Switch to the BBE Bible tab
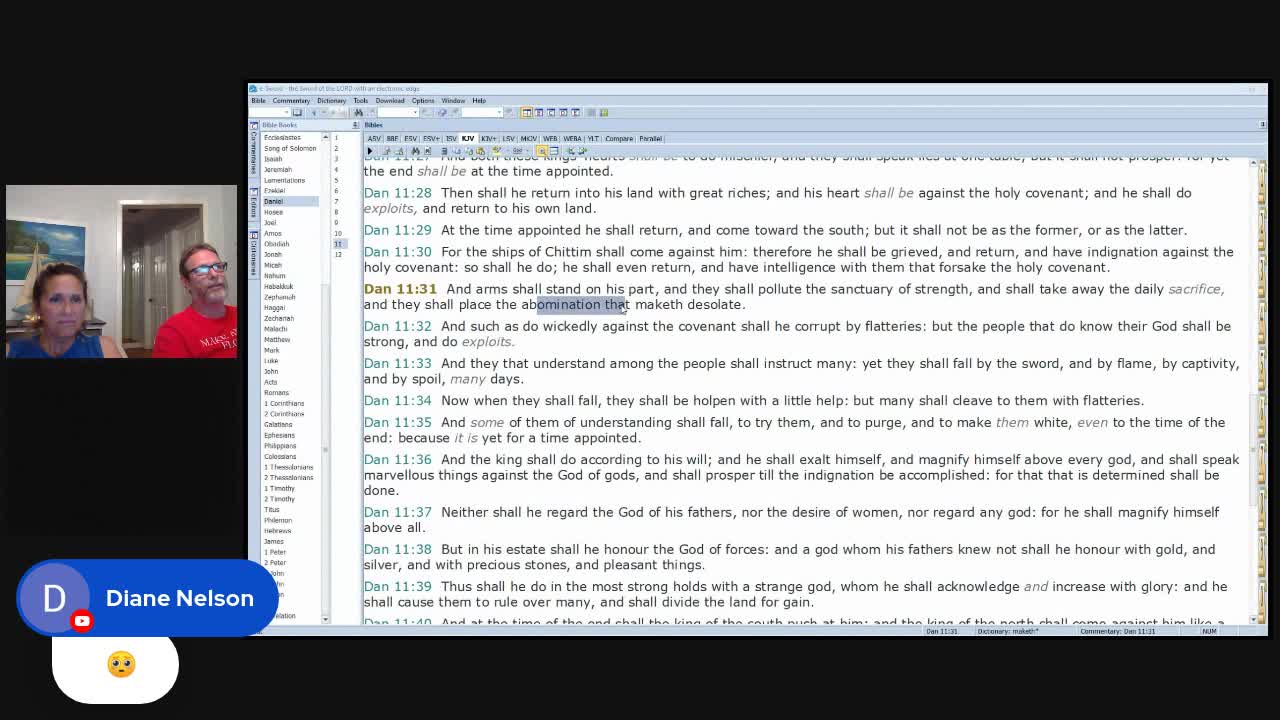1280x720 pixels. (392, 139)
